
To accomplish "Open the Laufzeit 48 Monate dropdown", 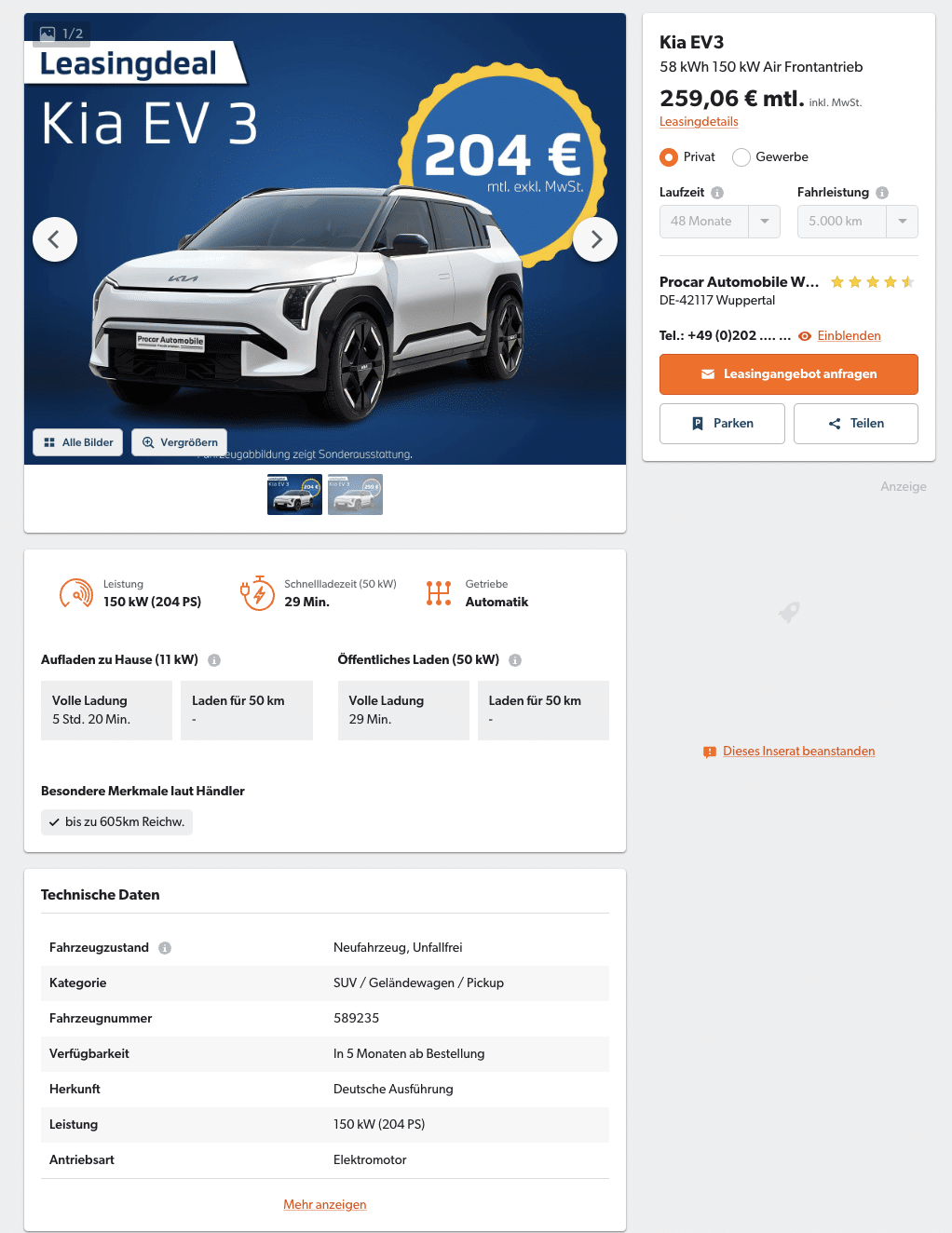I will coord(720,222).
